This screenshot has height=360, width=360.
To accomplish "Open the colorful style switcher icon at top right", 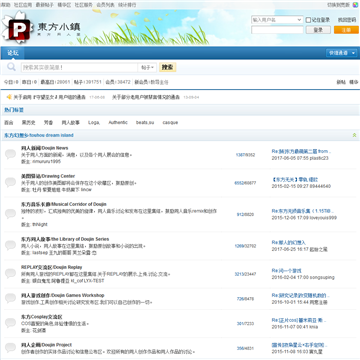I will [355, 5].
